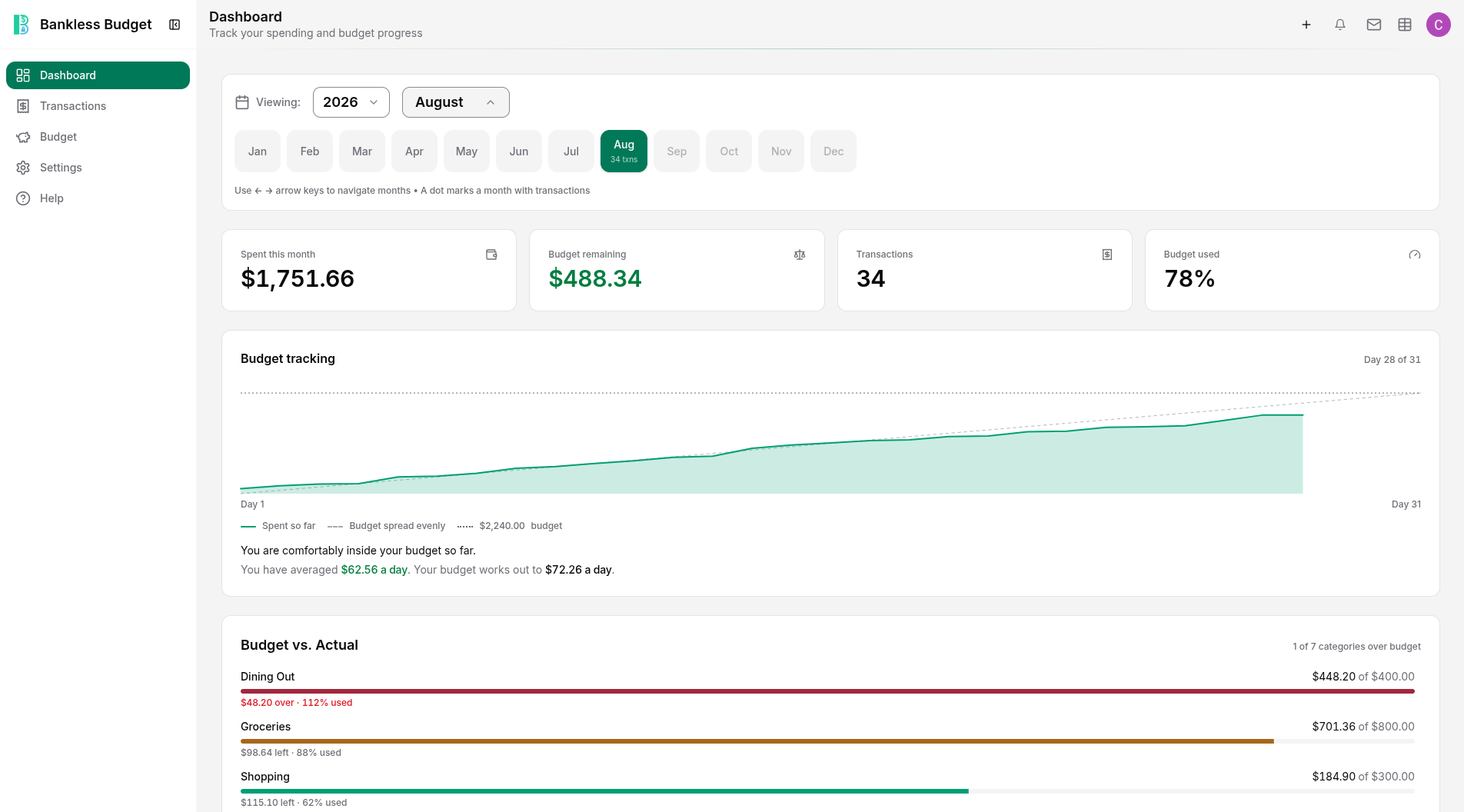The height and width of the screenshot is (812, 1464).
Task: Open Budget in the sidebar
Action: 98,137
